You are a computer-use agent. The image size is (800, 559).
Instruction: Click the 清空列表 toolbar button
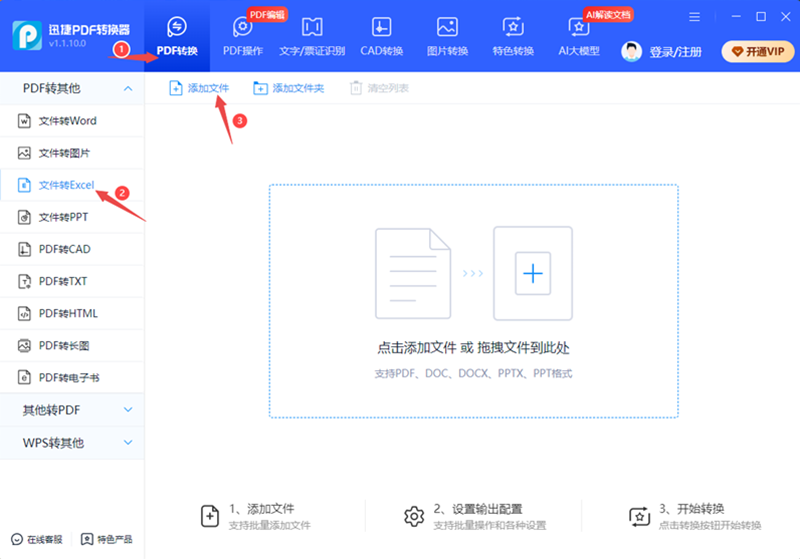pyautogui.click(x=379, y=88)
